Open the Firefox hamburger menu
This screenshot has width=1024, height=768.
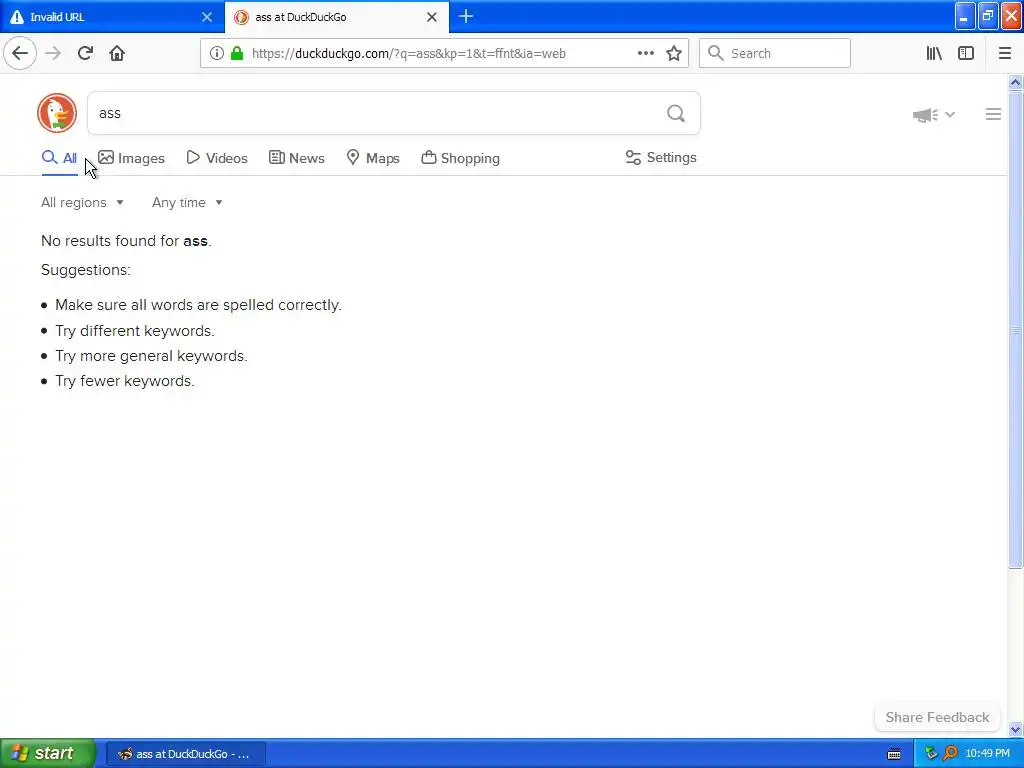(1004, 54)
